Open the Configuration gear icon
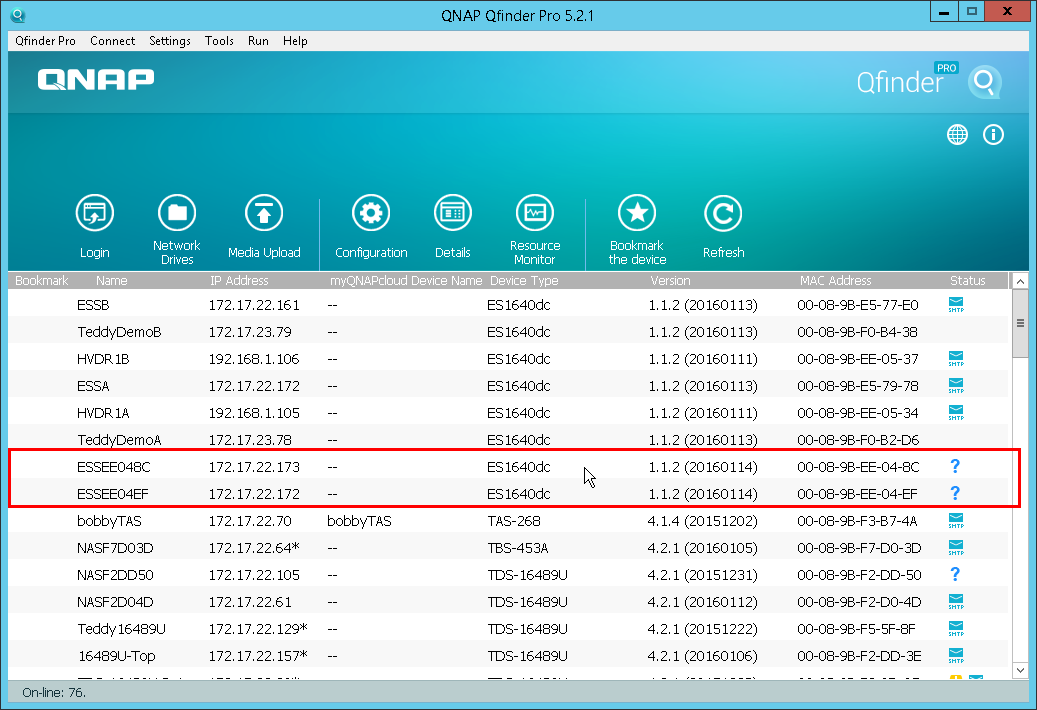Viewport: 1037px width, 710px height. click(371, 214)
